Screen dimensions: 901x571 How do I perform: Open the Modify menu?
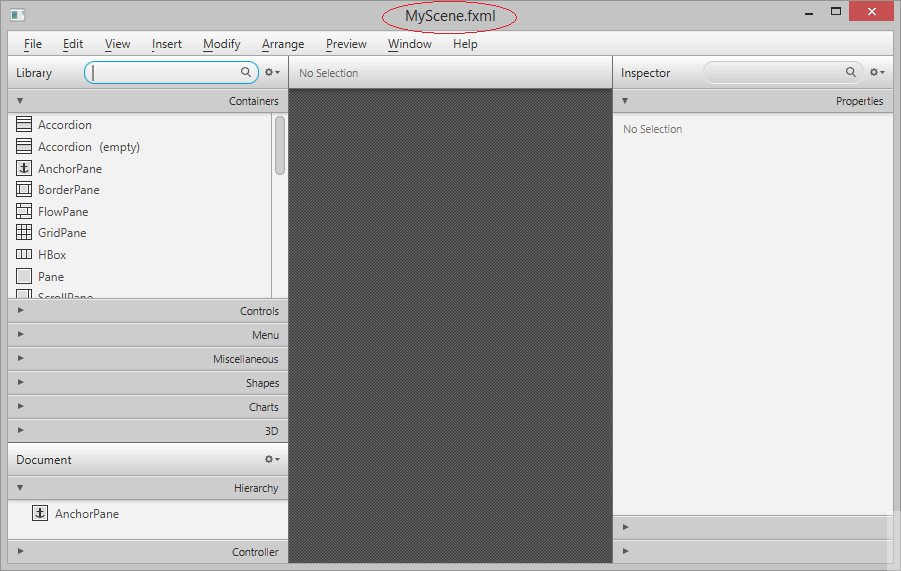pos(221,44)
